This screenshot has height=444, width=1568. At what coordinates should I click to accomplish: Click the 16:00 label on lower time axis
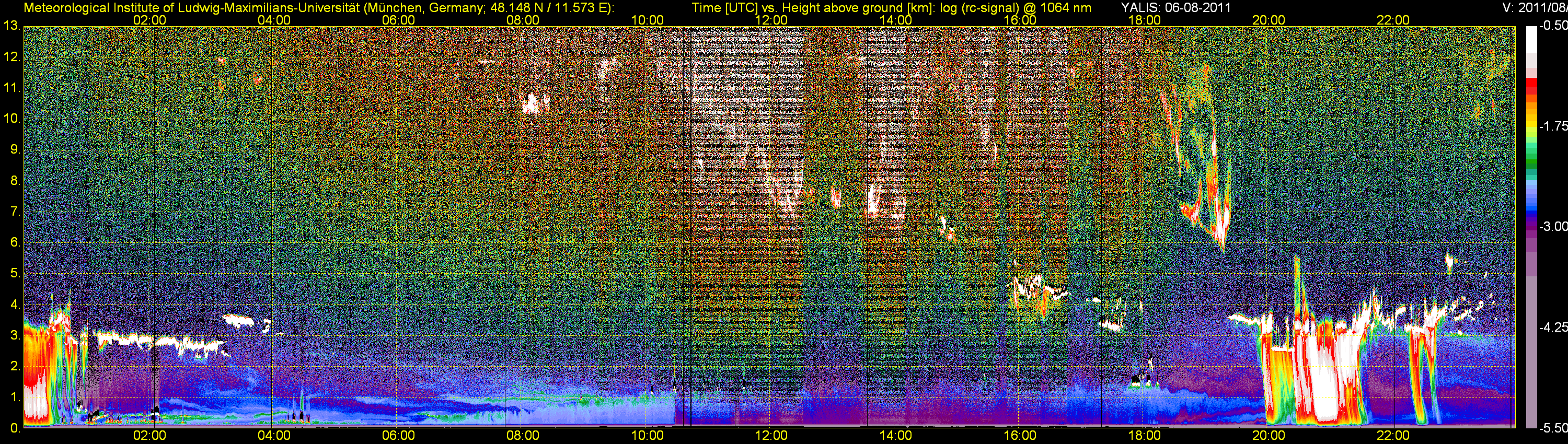pos(1020,436)
